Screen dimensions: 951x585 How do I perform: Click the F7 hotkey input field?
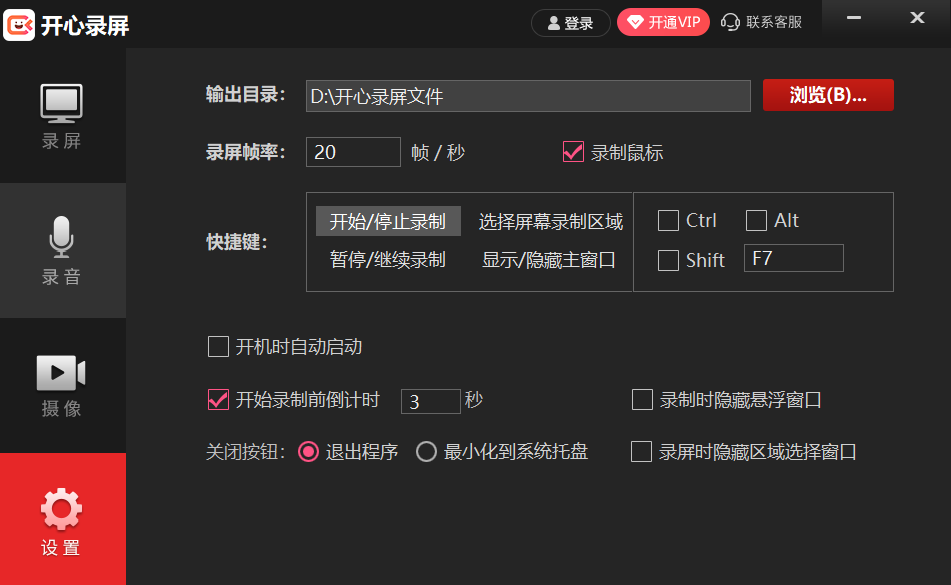[x=793, y=258]
